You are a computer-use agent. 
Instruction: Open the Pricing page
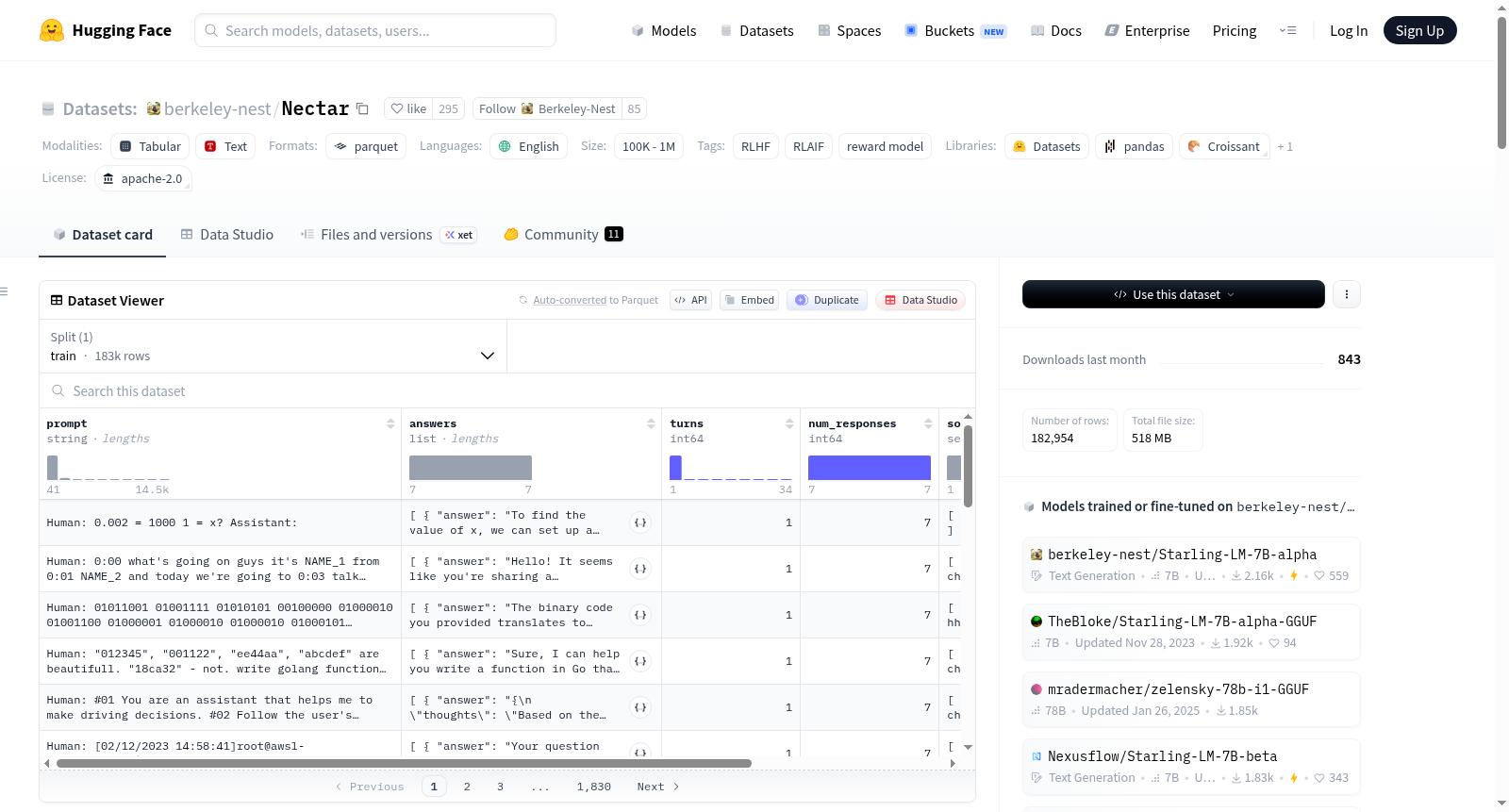pos(1235,31)
